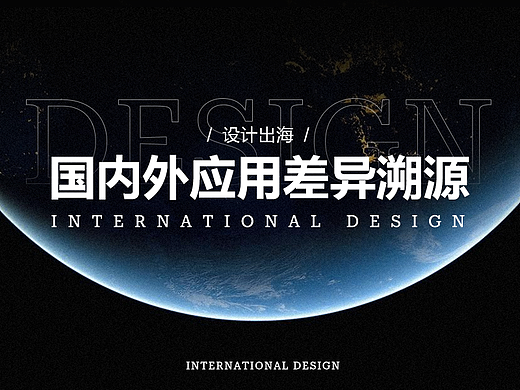Viewport: 520px width, 390px height.
Task: Click the '设计出海' subtitle text
Action: (x=258, y=135)
